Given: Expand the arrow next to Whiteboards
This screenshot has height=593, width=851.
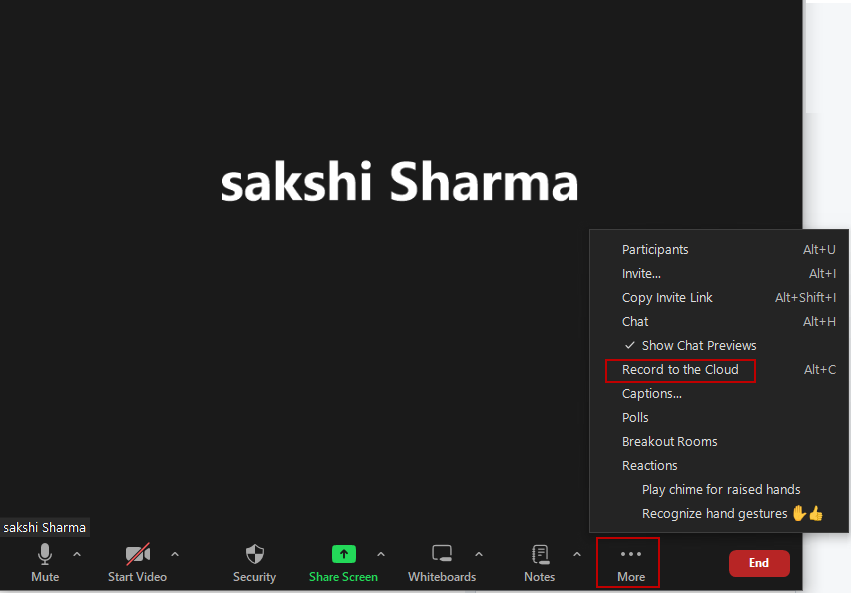Looking at the screenshot, I should pyautogui.click(x=479, y=554).
